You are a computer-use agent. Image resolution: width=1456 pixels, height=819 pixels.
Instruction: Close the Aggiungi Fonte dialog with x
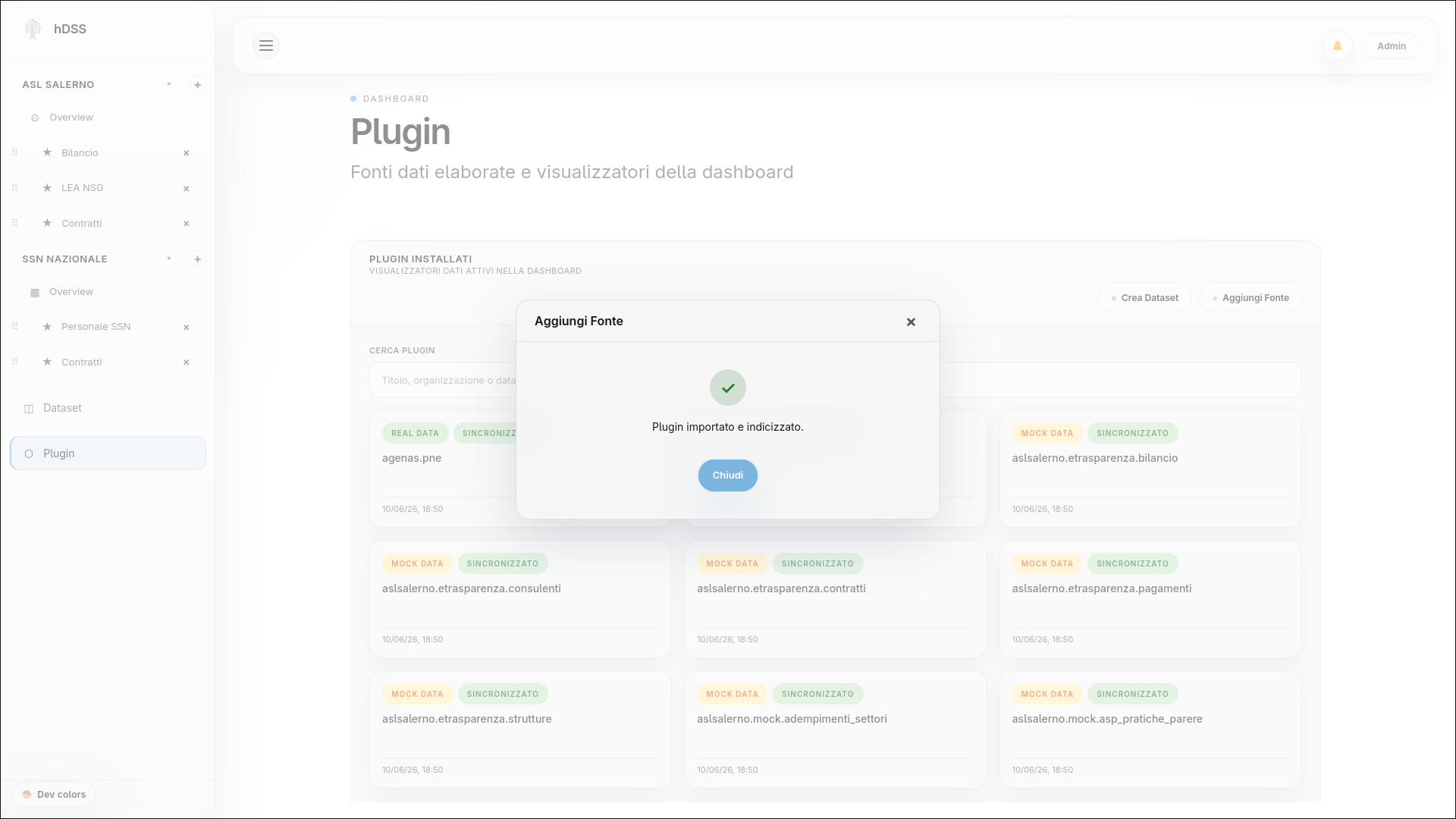(911, 322)
